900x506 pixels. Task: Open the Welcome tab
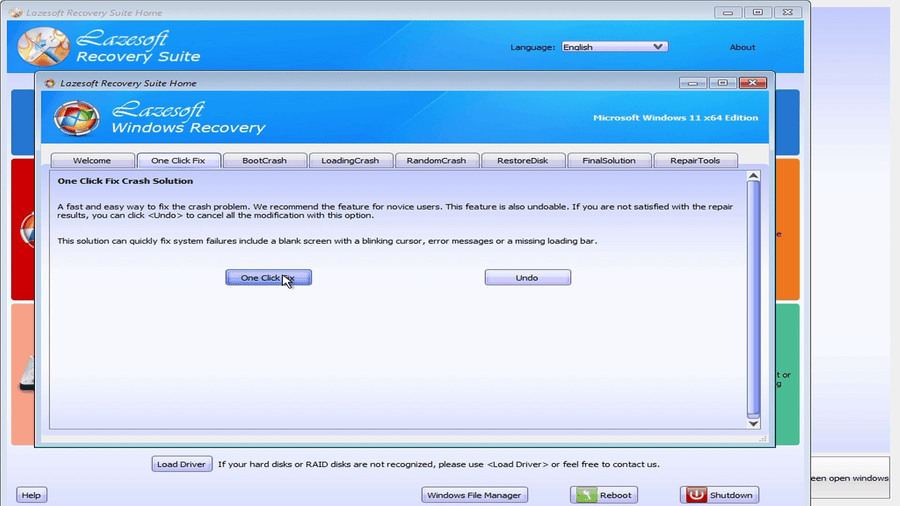pyautogui.click(x=92, y=161)
